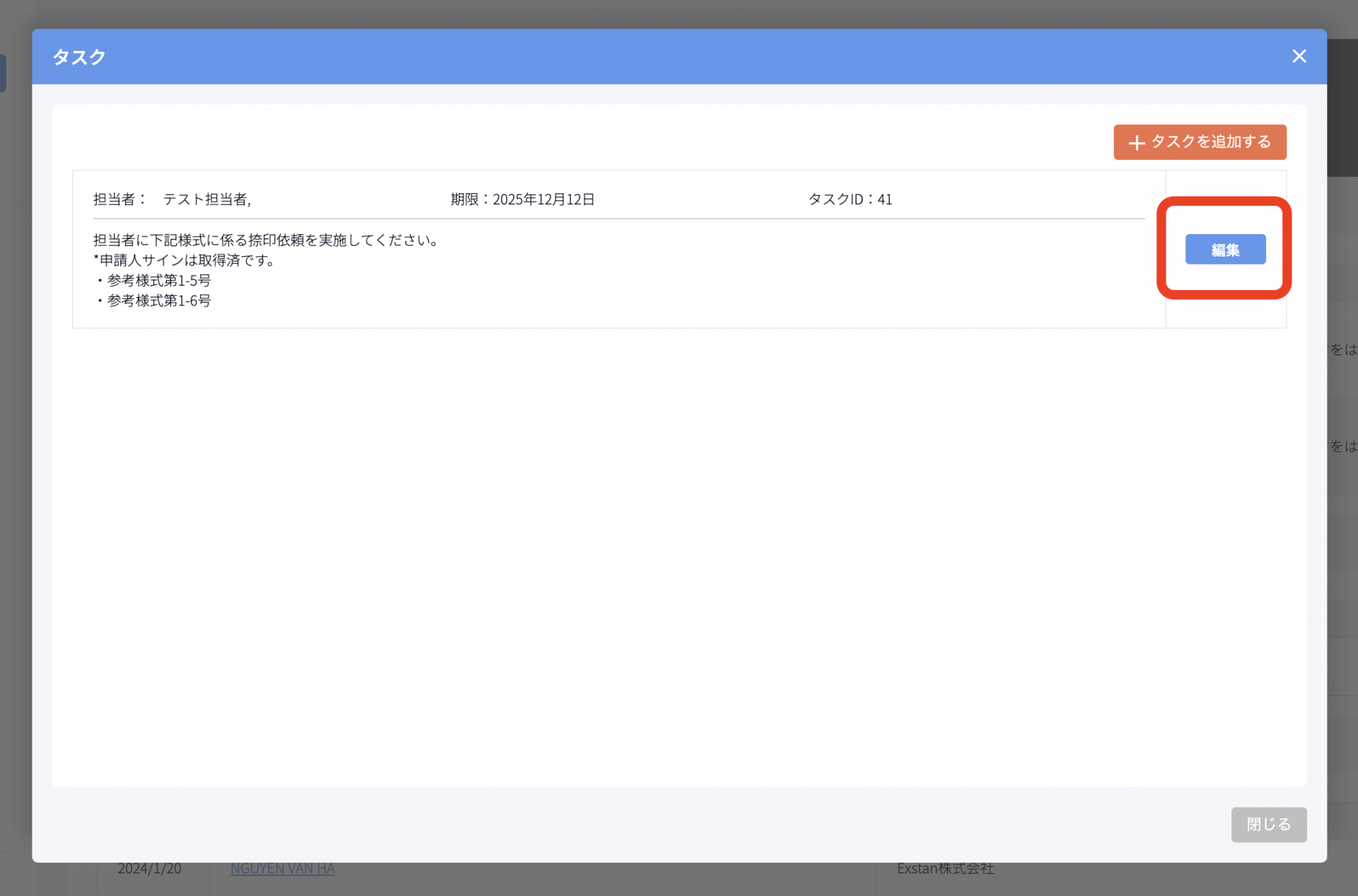Viewport: 1358px width, 896px height.
Task: Click the 期限：2025年12月12日 deadline text
Action: point(522,199)
